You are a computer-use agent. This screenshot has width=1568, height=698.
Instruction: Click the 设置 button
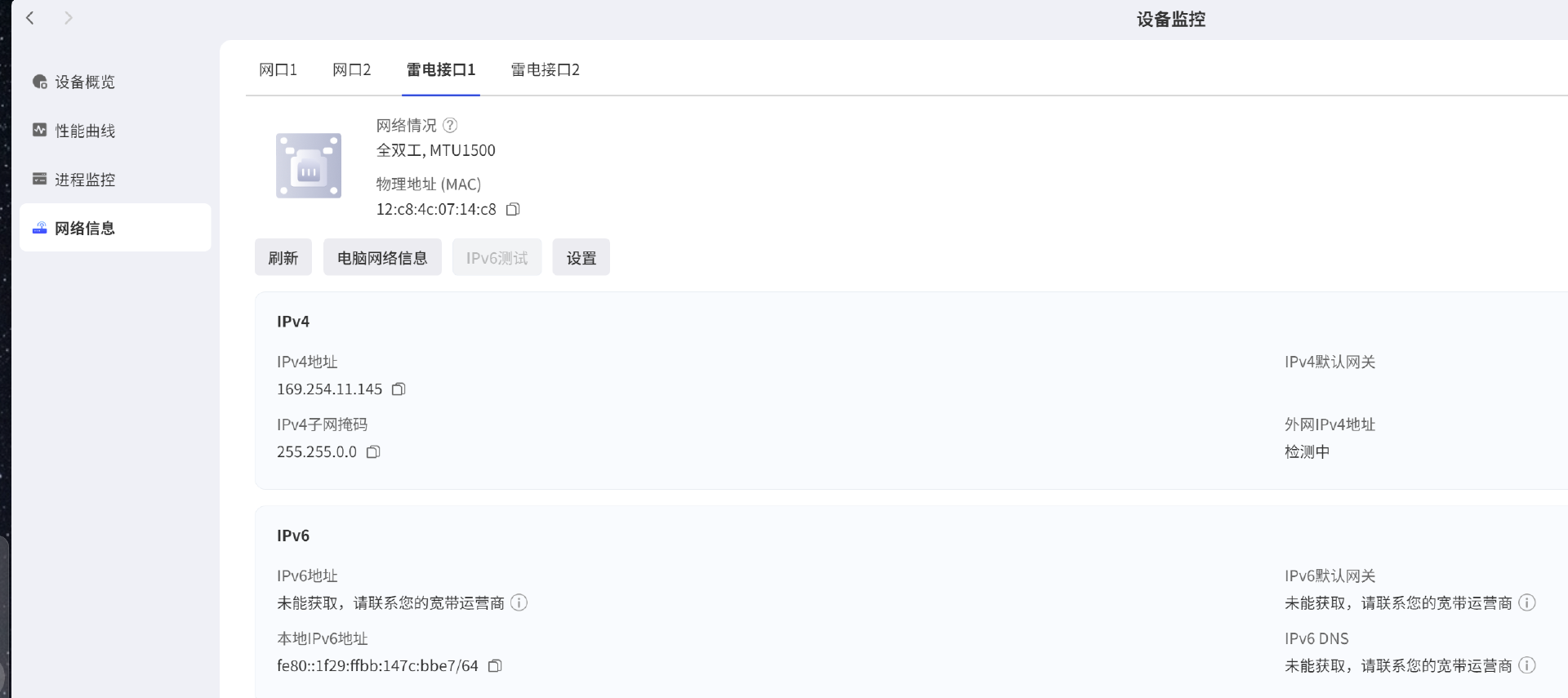pyautogui.click(x=581, y=258)
